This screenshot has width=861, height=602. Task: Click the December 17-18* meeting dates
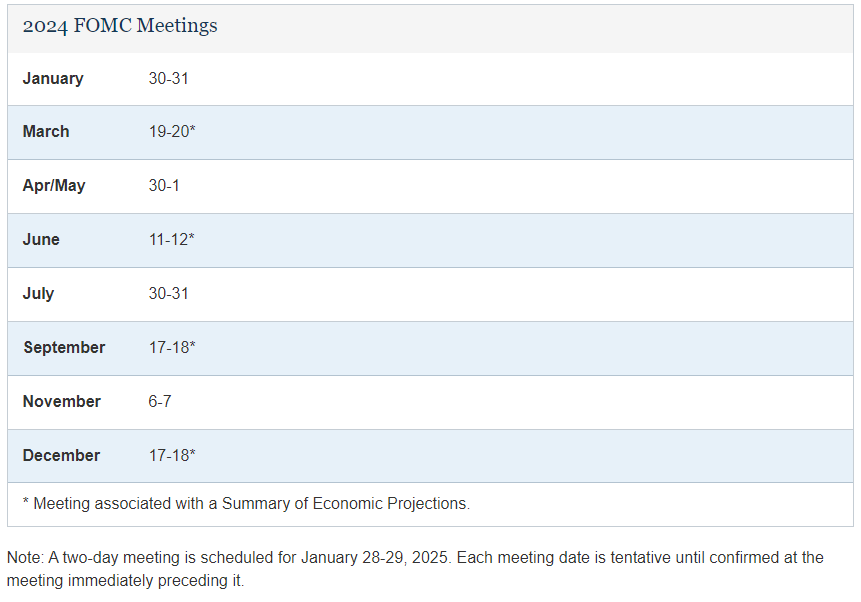pyautogui.click(x=172, y=456)
